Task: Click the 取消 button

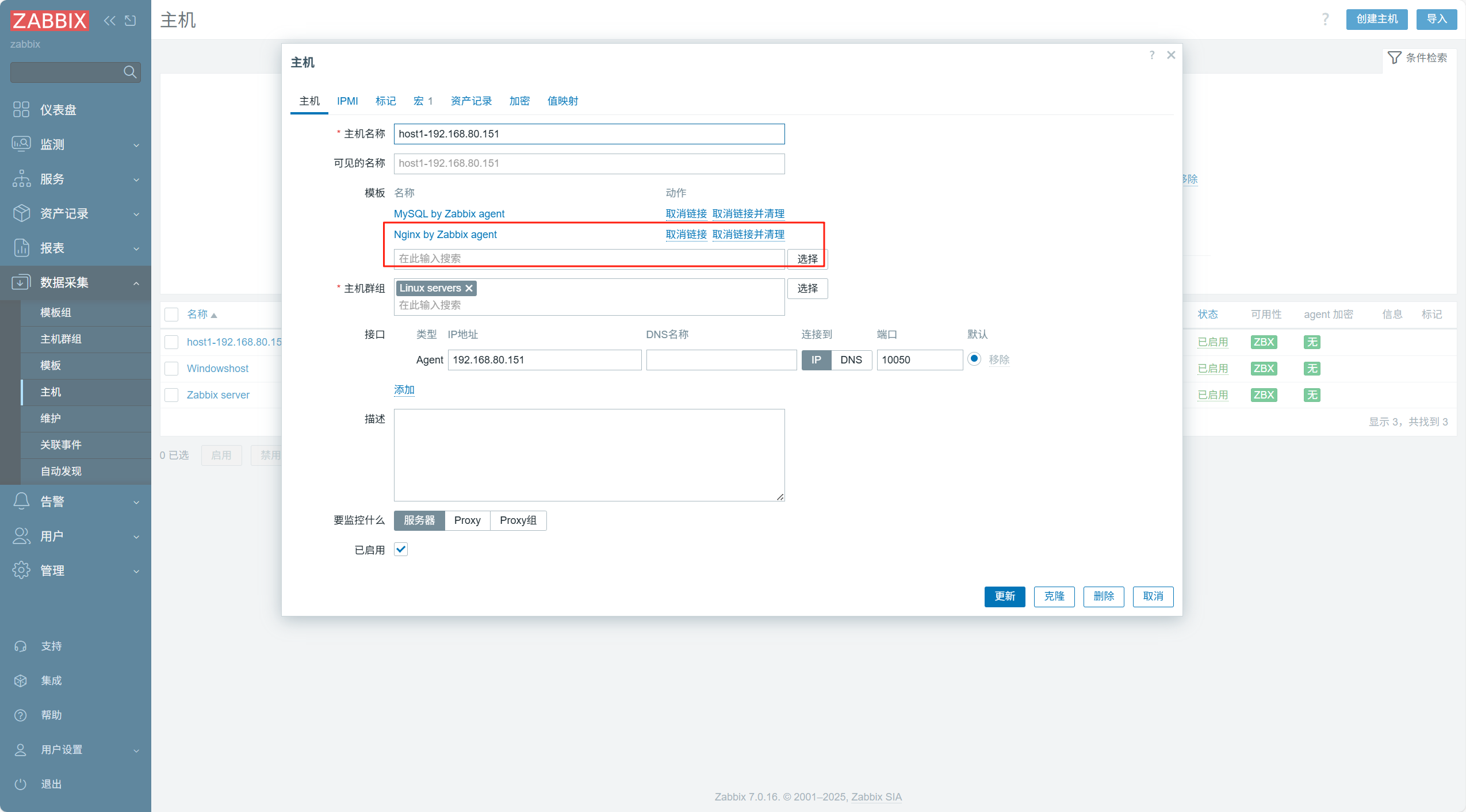Action: click(x=1153, y=596)
